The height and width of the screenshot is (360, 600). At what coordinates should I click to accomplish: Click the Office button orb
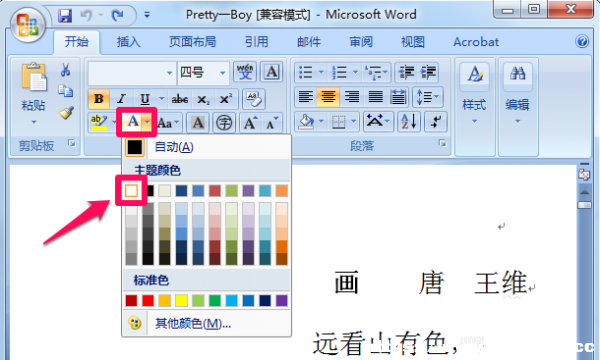click(28, 25)
